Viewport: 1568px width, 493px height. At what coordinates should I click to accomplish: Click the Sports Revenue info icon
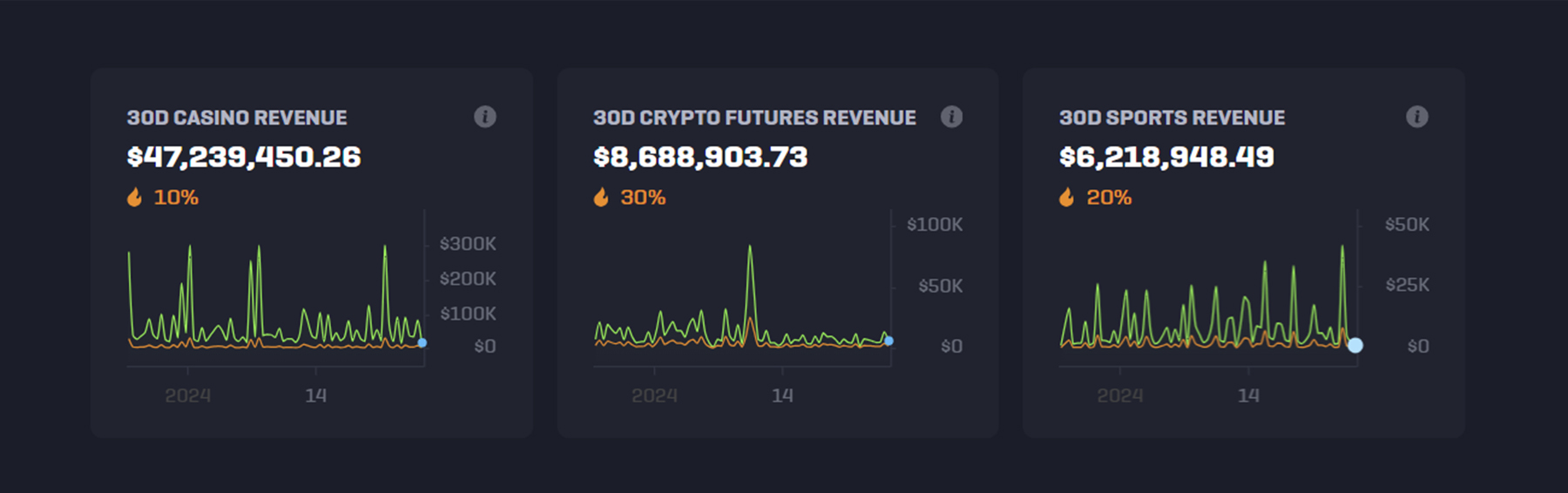(1417, 117)
